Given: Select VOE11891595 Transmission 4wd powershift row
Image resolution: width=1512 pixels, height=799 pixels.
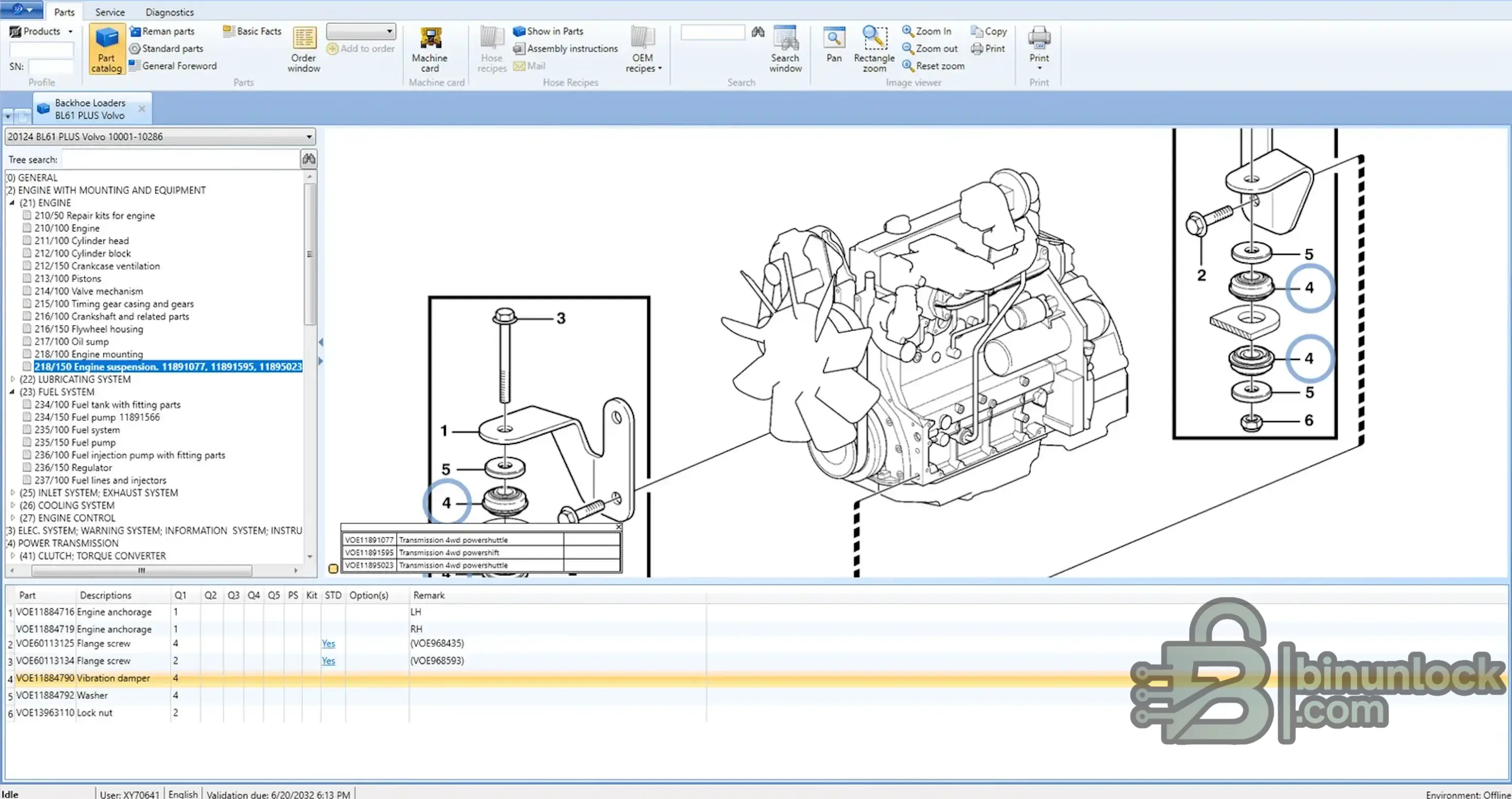Looking at the screenshot, I should pos(481,553).
